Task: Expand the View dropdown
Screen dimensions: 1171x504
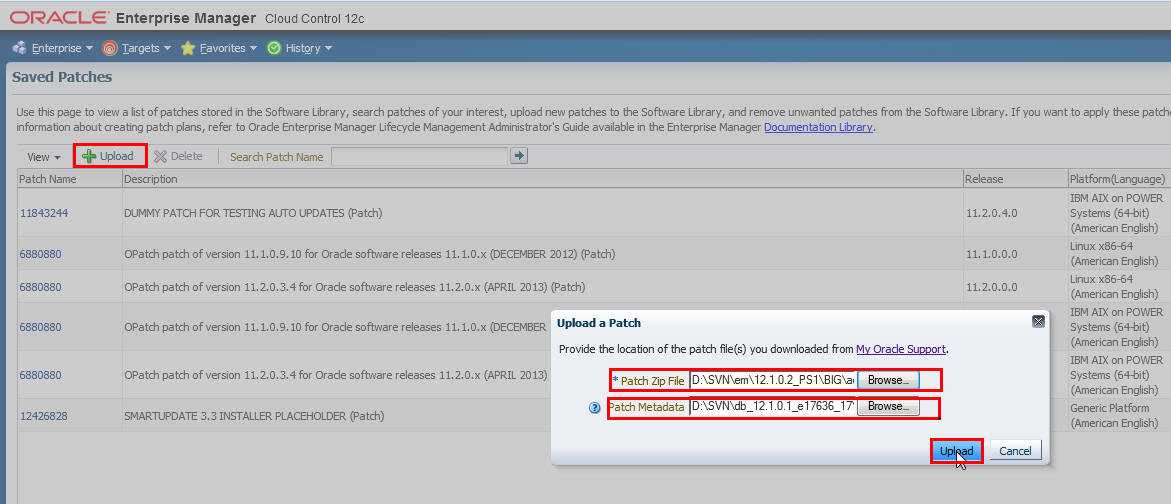Action: click(44, 157)
